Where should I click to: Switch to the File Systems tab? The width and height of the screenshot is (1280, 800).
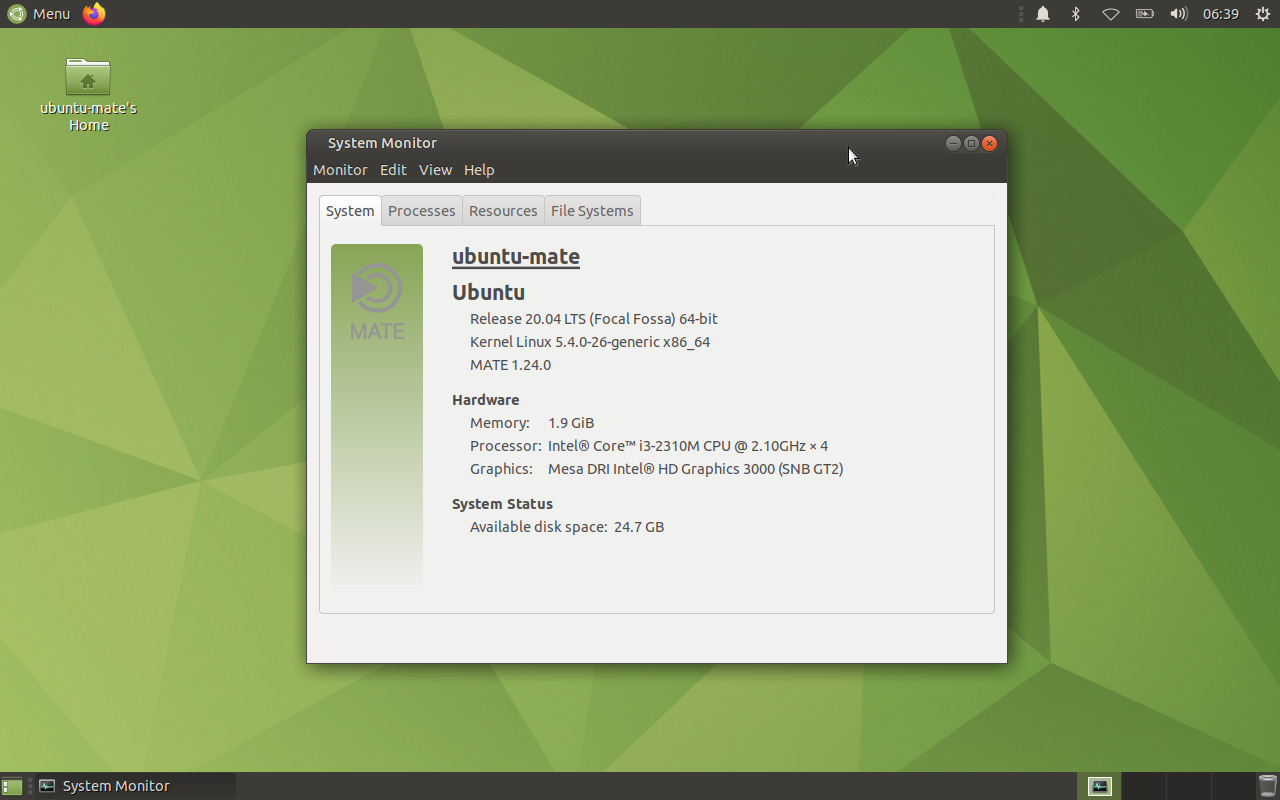(592, 211)
